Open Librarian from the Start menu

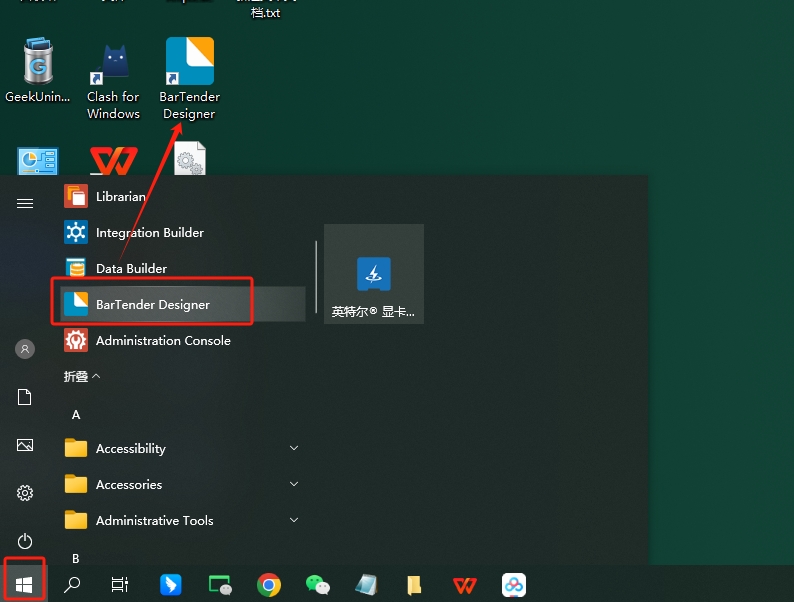pyautogui.click(x=182, y=196)
